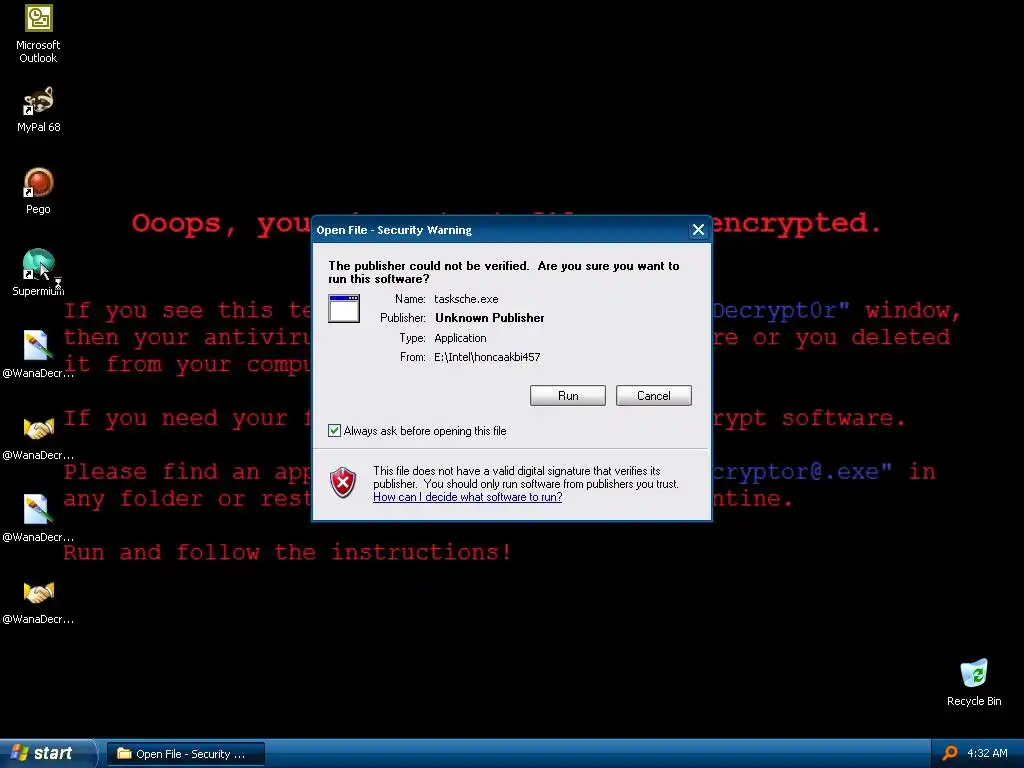Viewport: 1024px width, 768px height.
Task: Select the first @WanaDecr handshake icon
Action: click(x=38, y=437)
